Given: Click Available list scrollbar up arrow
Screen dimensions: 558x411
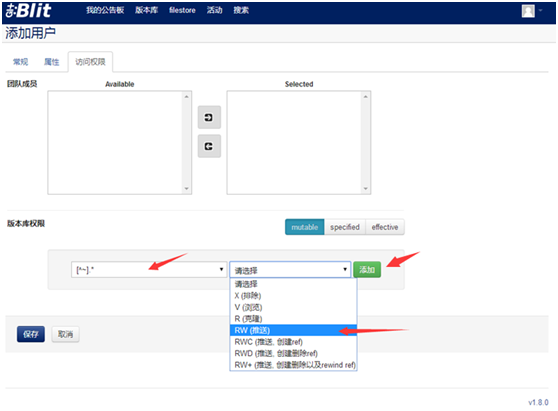Looking at the screenshot, I should coord(186,96).
